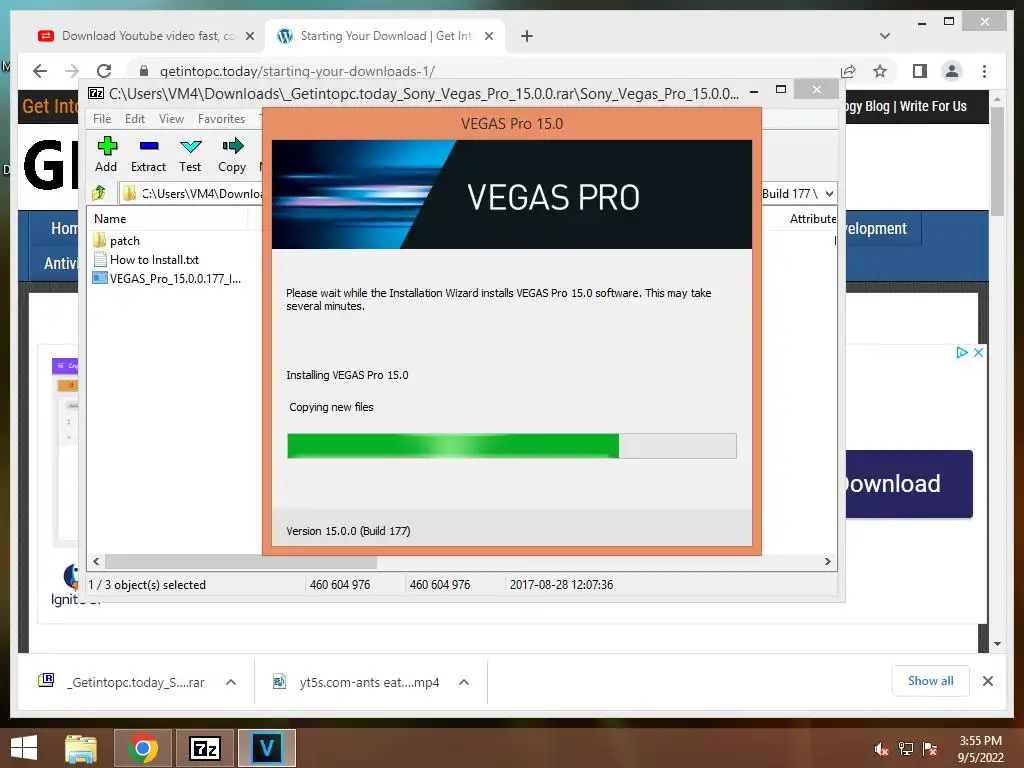
Task: Bookmark this page with the star icon
Action: coord(880,71)
